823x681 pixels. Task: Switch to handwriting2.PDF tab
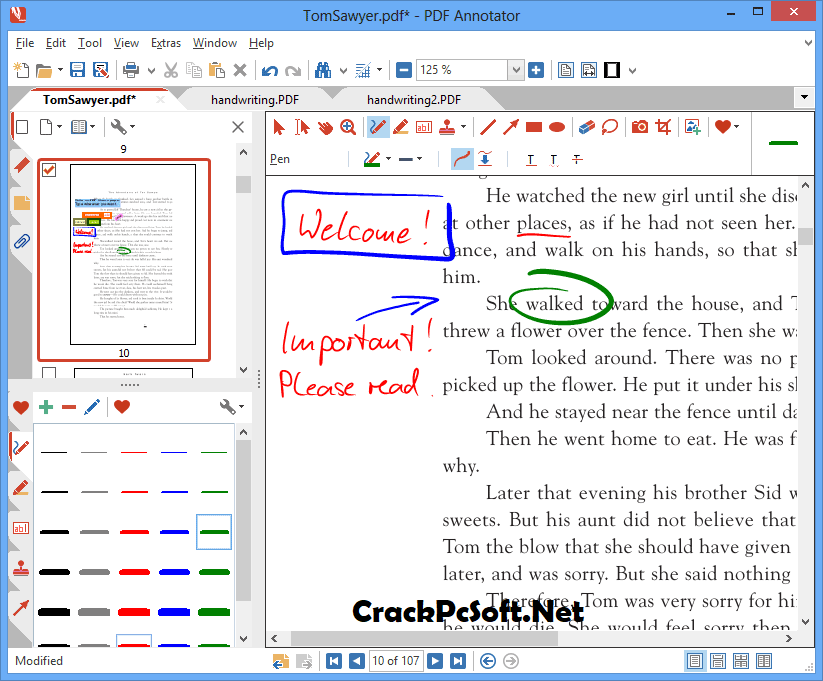(414, 100)
